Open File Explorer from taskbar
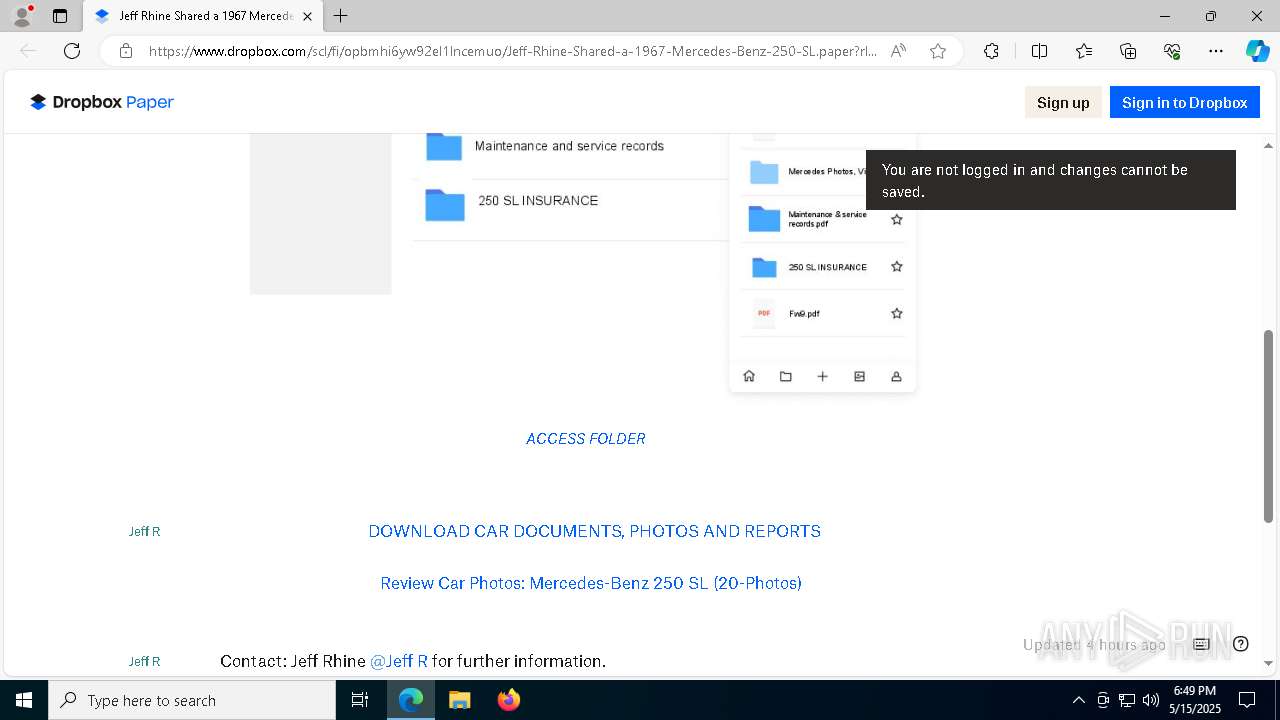The height and width of the screenshot is (720, 1280). point(460,700)
